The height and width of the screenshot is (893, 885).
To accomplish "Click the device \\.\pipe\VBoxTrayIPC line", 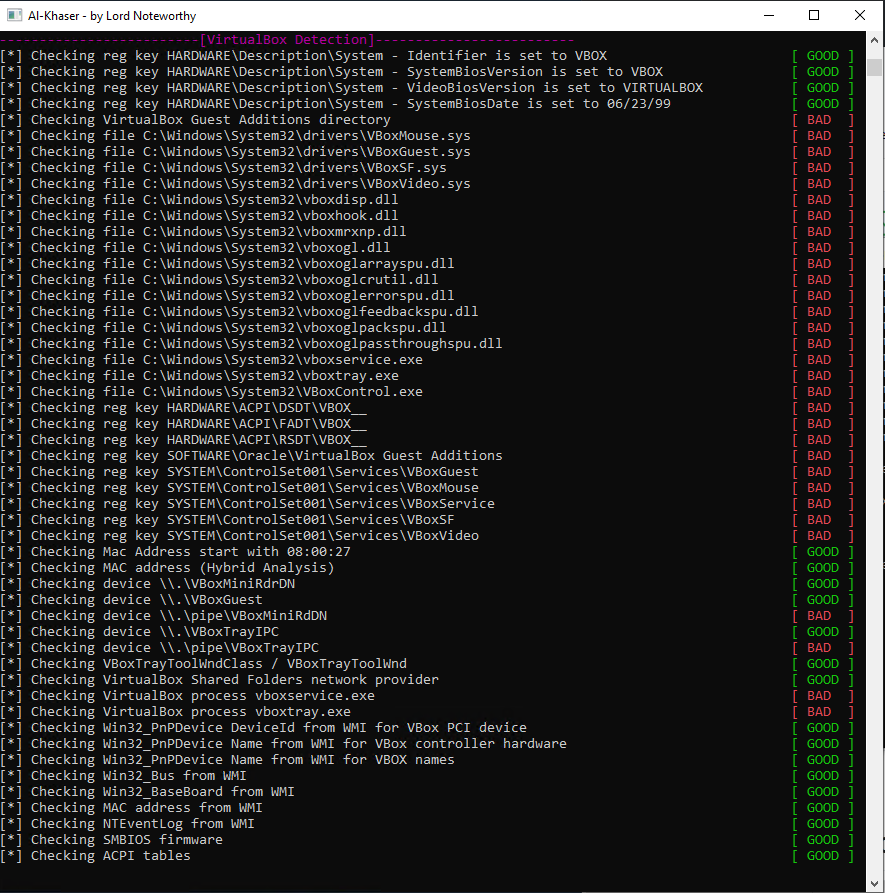I will pos(427,648).
